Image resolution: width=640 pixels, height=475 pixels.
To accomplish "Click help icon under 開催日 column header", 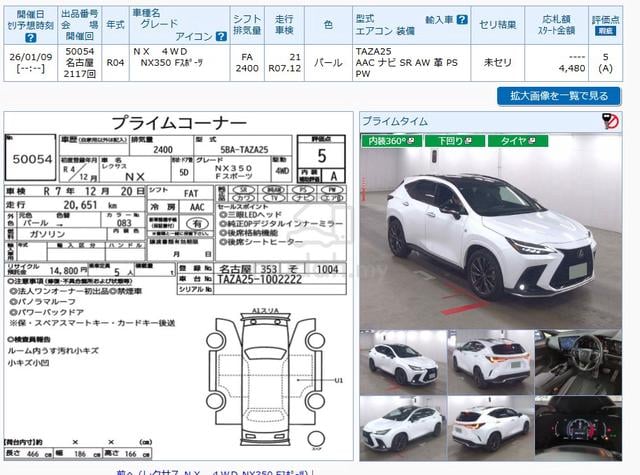I will 31,38.
